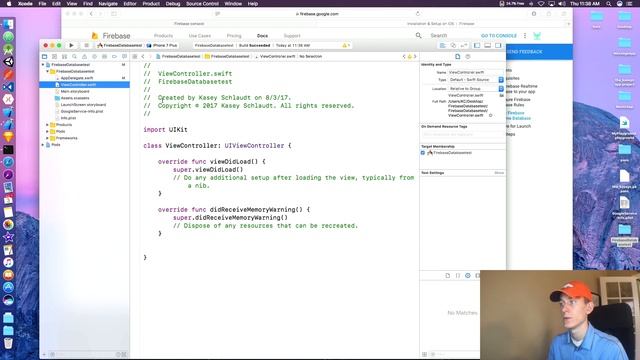Select the Standard editor
The height and width of the screenshot is (360, 640).
click(x=442, y=45)
